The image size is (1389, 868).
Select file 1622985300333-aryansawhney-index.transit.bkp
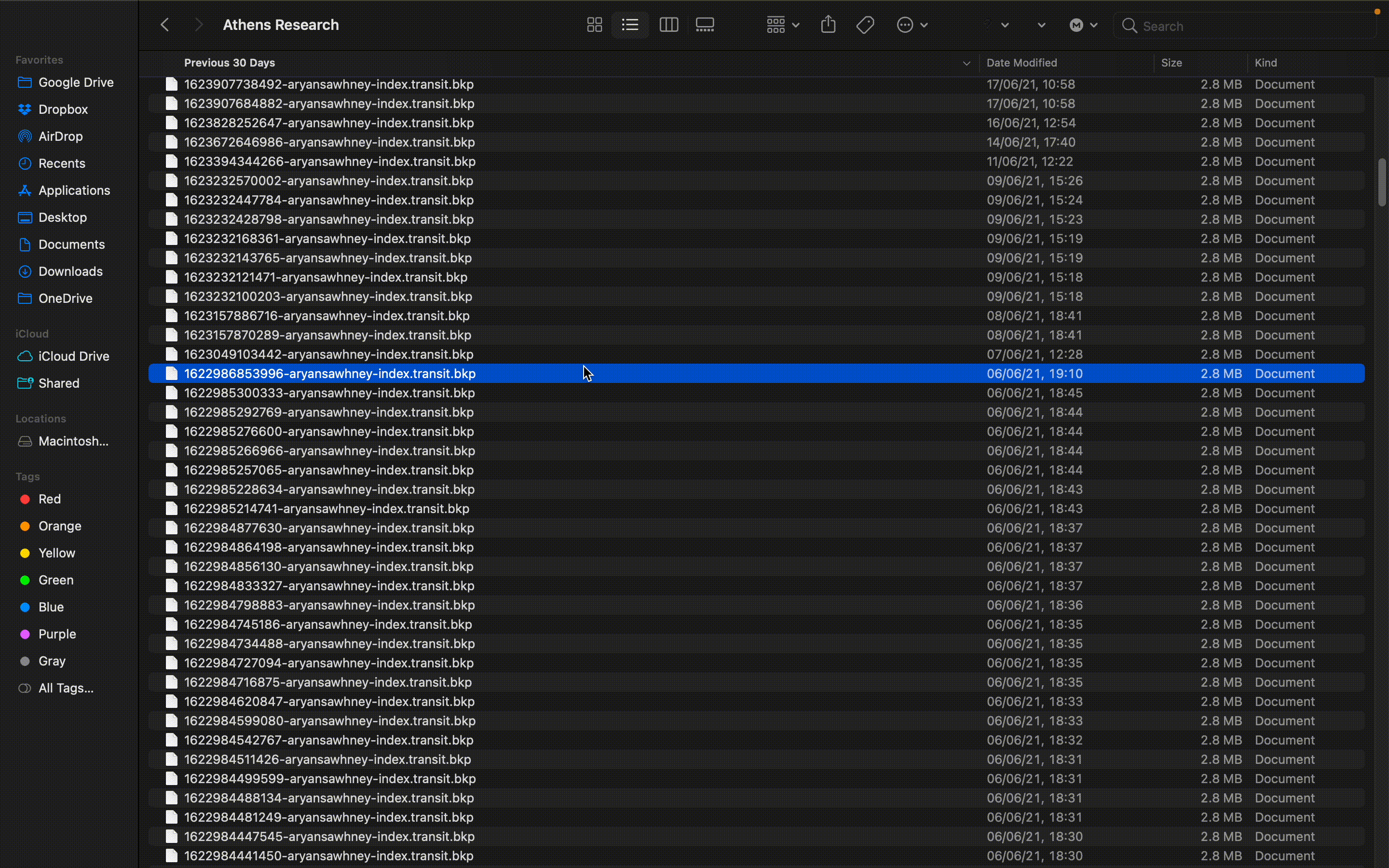757,393
